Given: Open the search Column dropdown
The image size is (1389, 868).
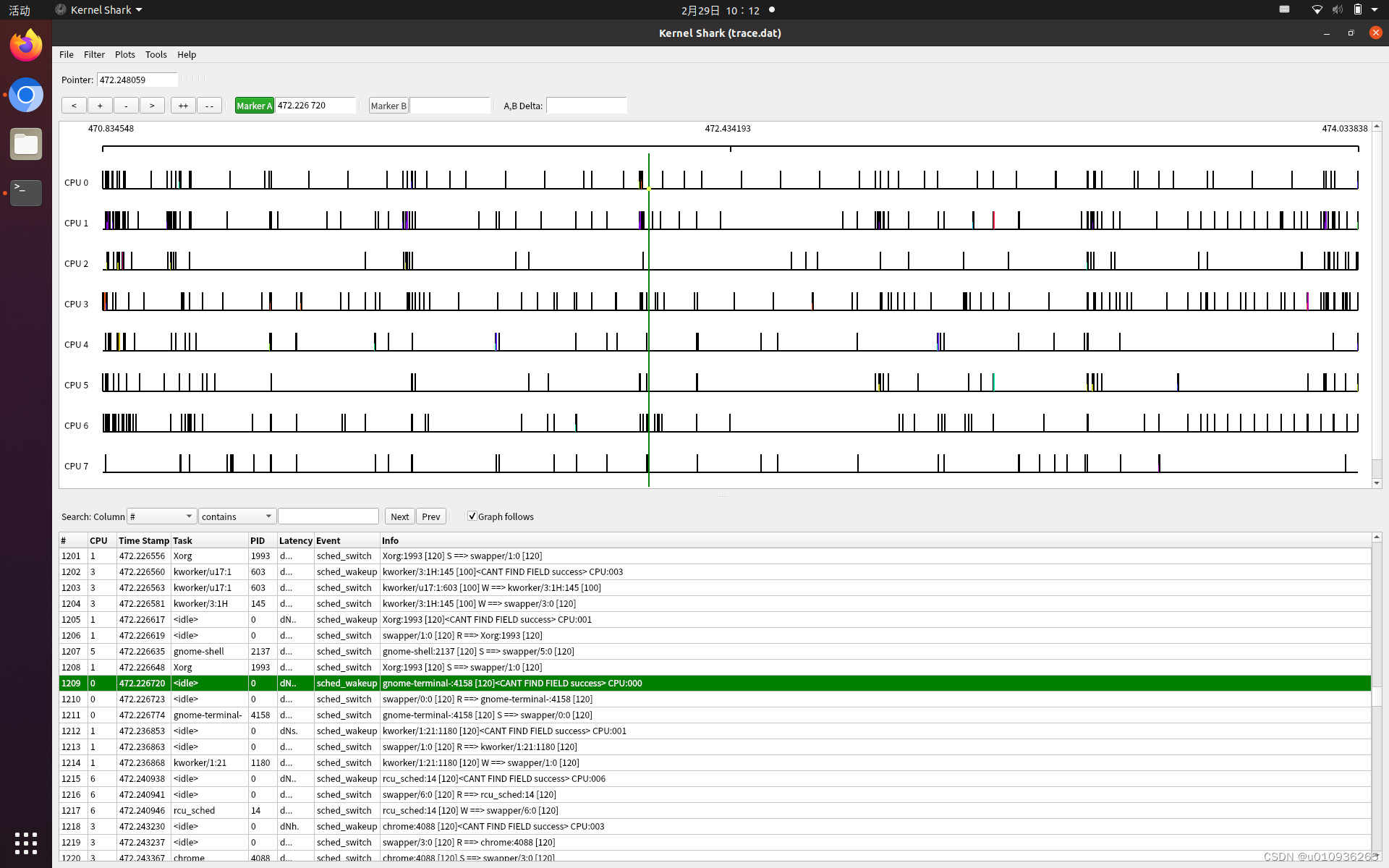Looking at the screenshot, I should [x=161, y=516].
